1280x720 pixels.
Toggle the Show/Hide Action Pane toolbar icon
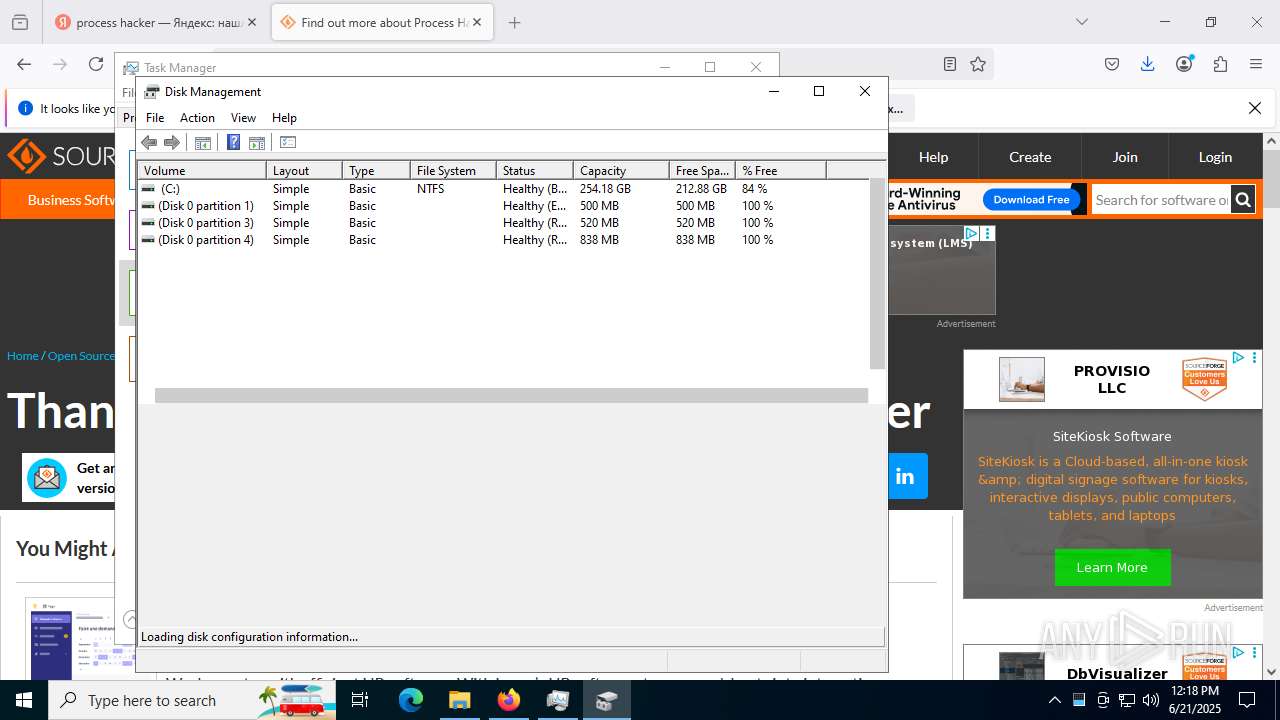pyautogui.click(x=257, y=142)
